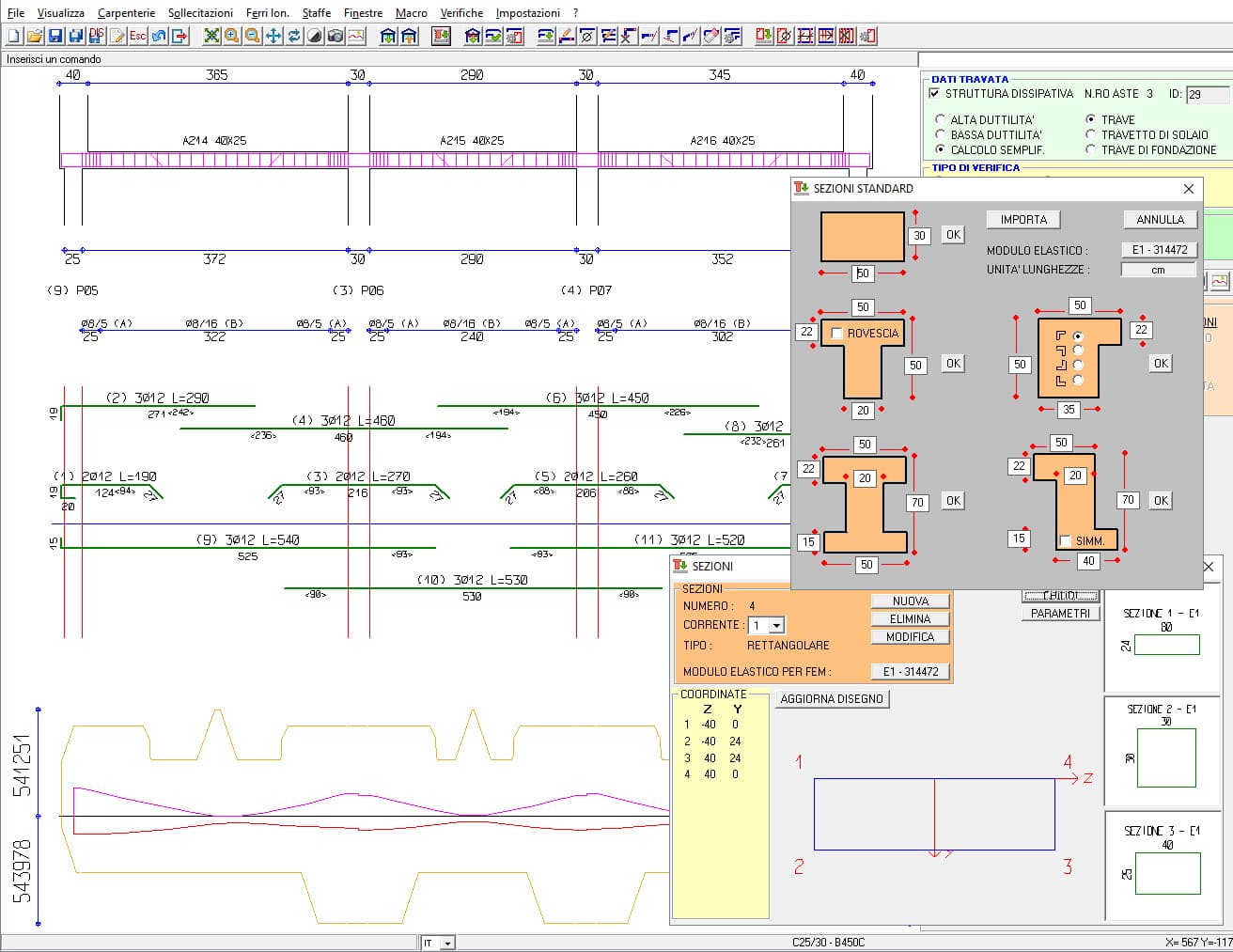This screenshot has height=952, width=1233.
Task: Click the rectangle section height field 30
Action: 919,236
